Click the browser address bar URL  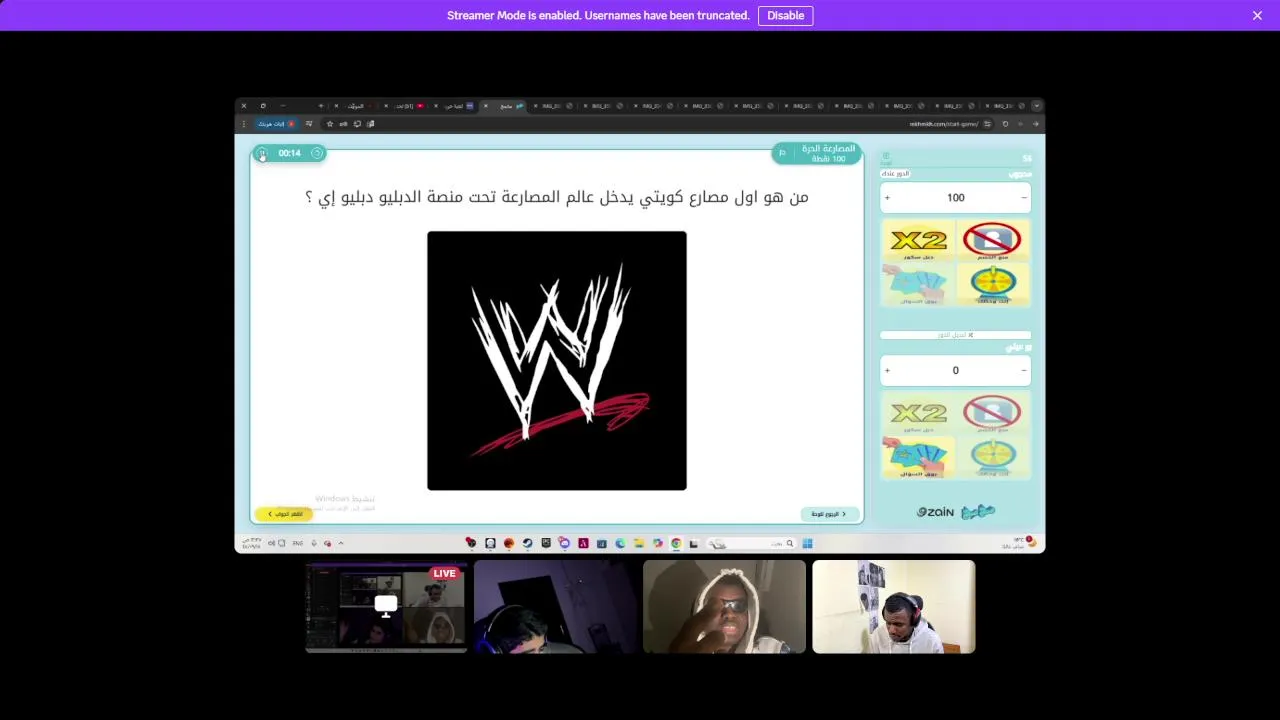tap(945, 124)
